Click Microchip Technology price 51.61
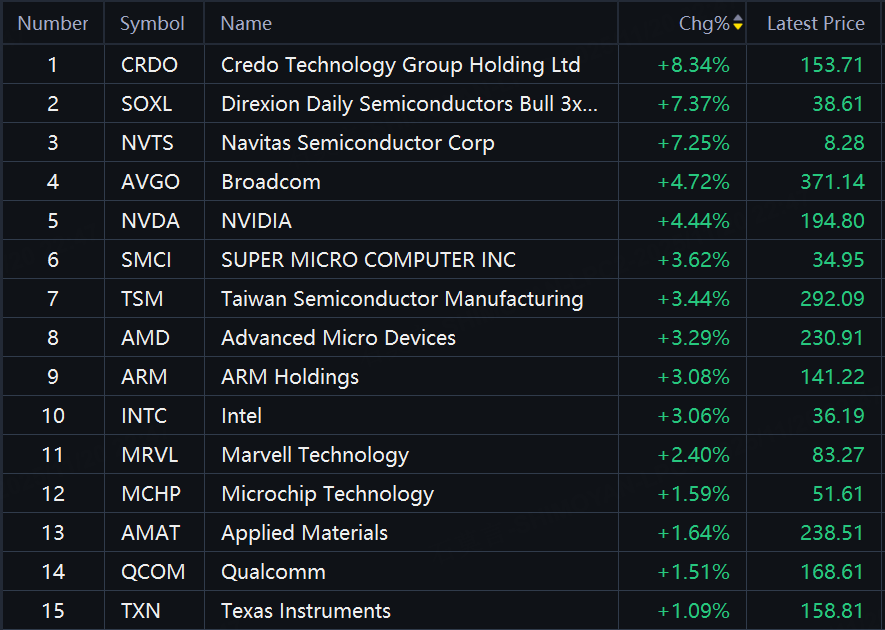 (832, 494)
